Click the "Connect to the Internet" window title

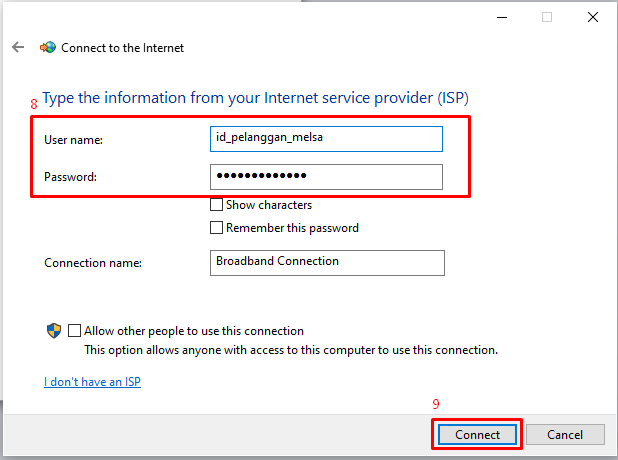pos(123,47)
